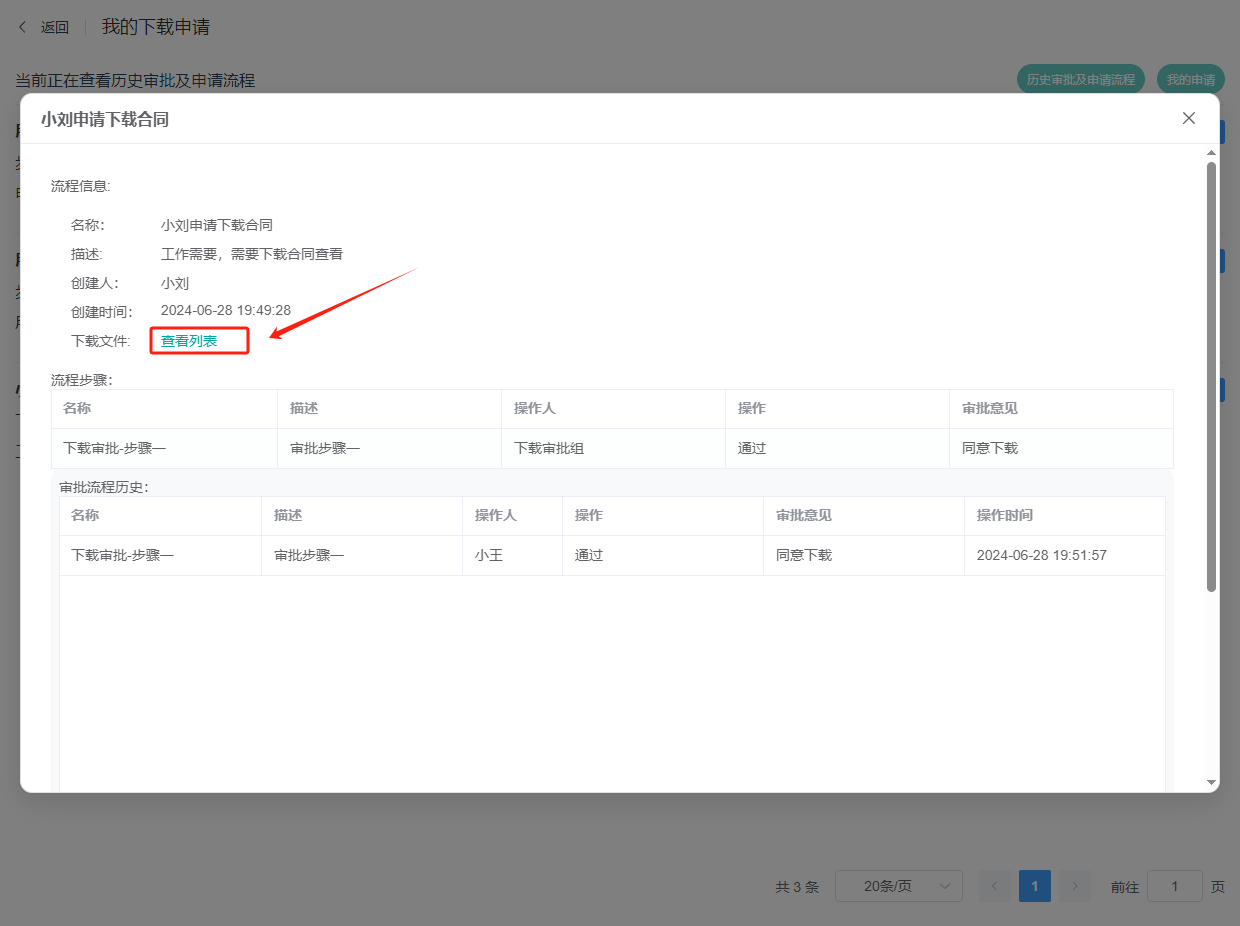
Task: Close the 小刘申请下载合同 dialog
Action: pyautogui.click(x=1189, y=118)
